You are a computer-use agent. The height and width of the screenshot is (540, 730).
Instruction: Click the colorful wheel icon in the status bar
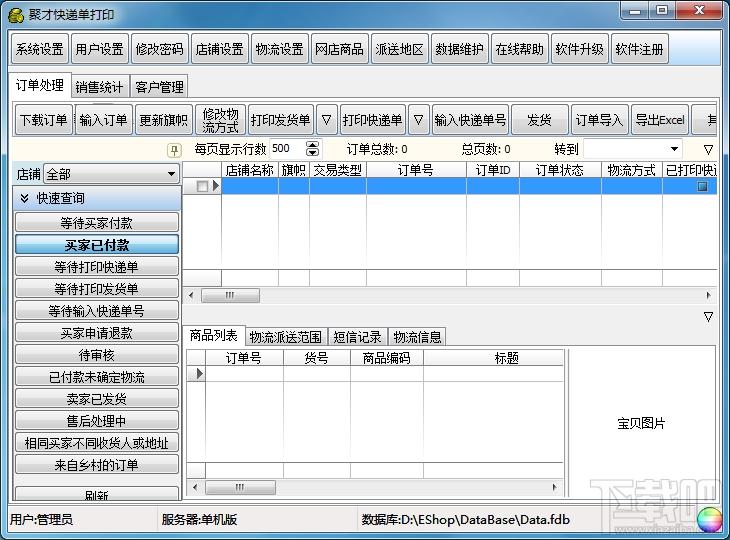(710, 520)
